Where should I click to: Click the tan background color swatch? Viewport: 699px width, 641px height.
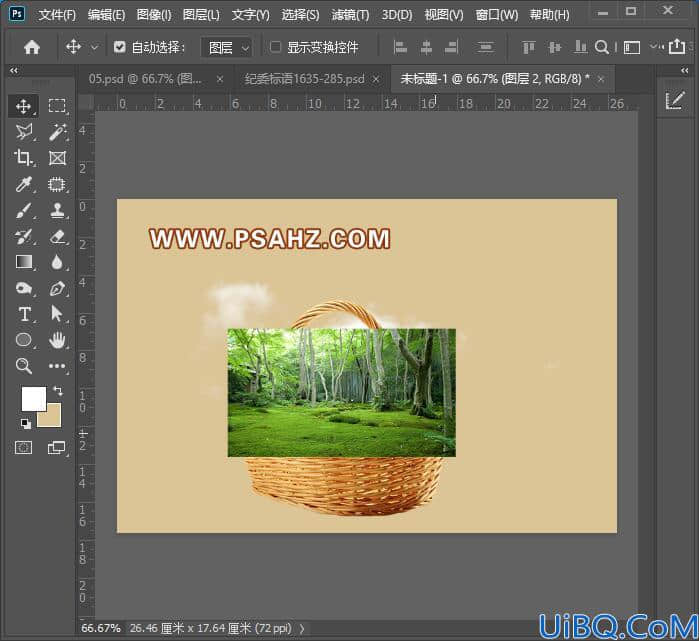[53, 419]
